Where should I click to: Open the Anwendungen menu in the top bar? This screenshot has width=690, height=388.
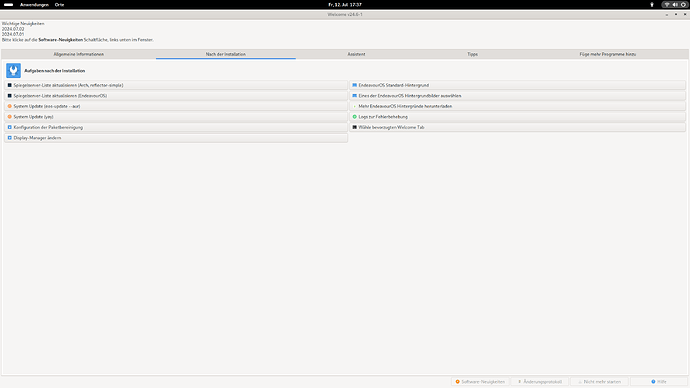coord(34,4)
